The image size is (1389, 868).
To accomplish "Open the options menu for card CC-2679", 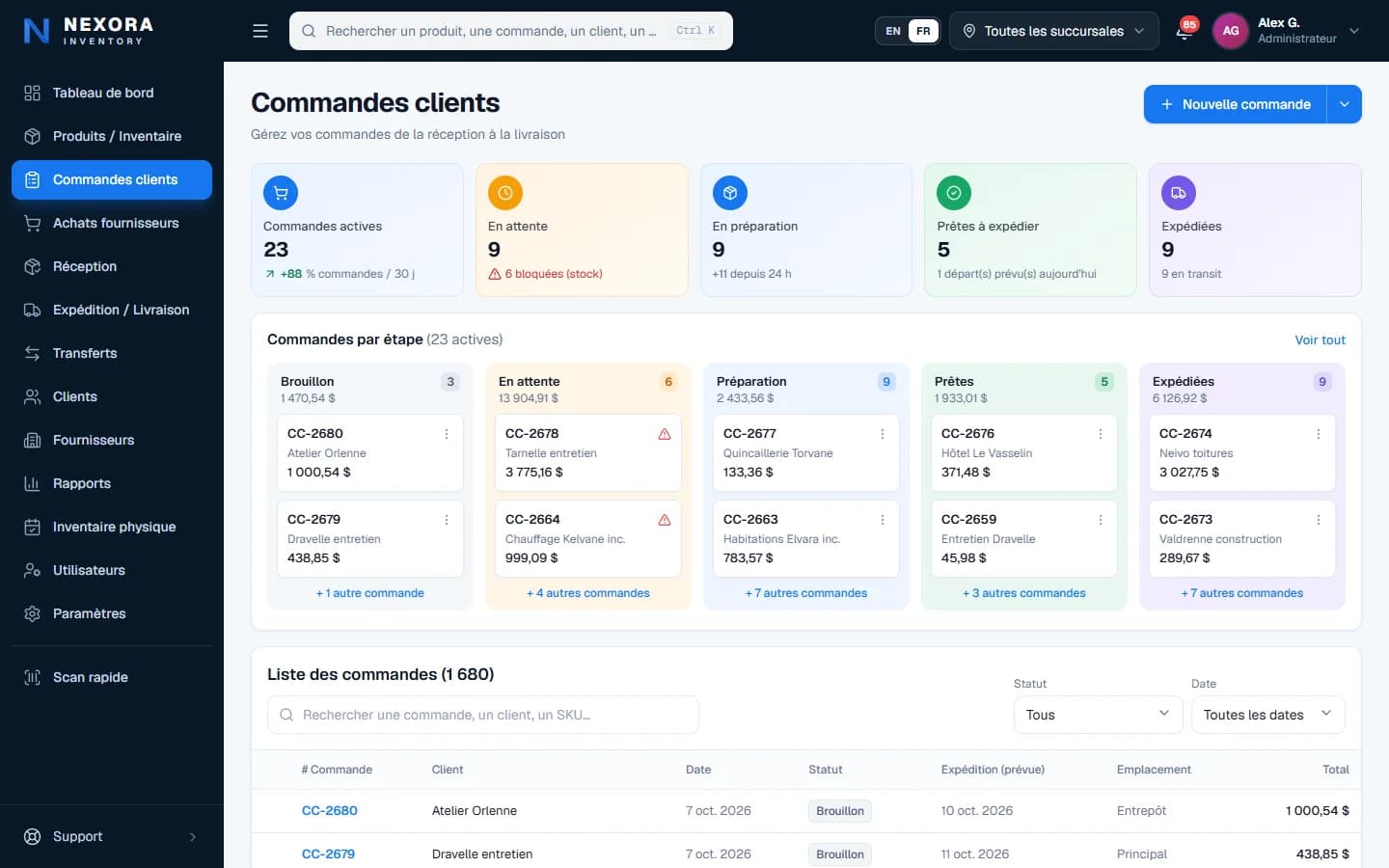I will pyautogui.click(x=447, y=520).
